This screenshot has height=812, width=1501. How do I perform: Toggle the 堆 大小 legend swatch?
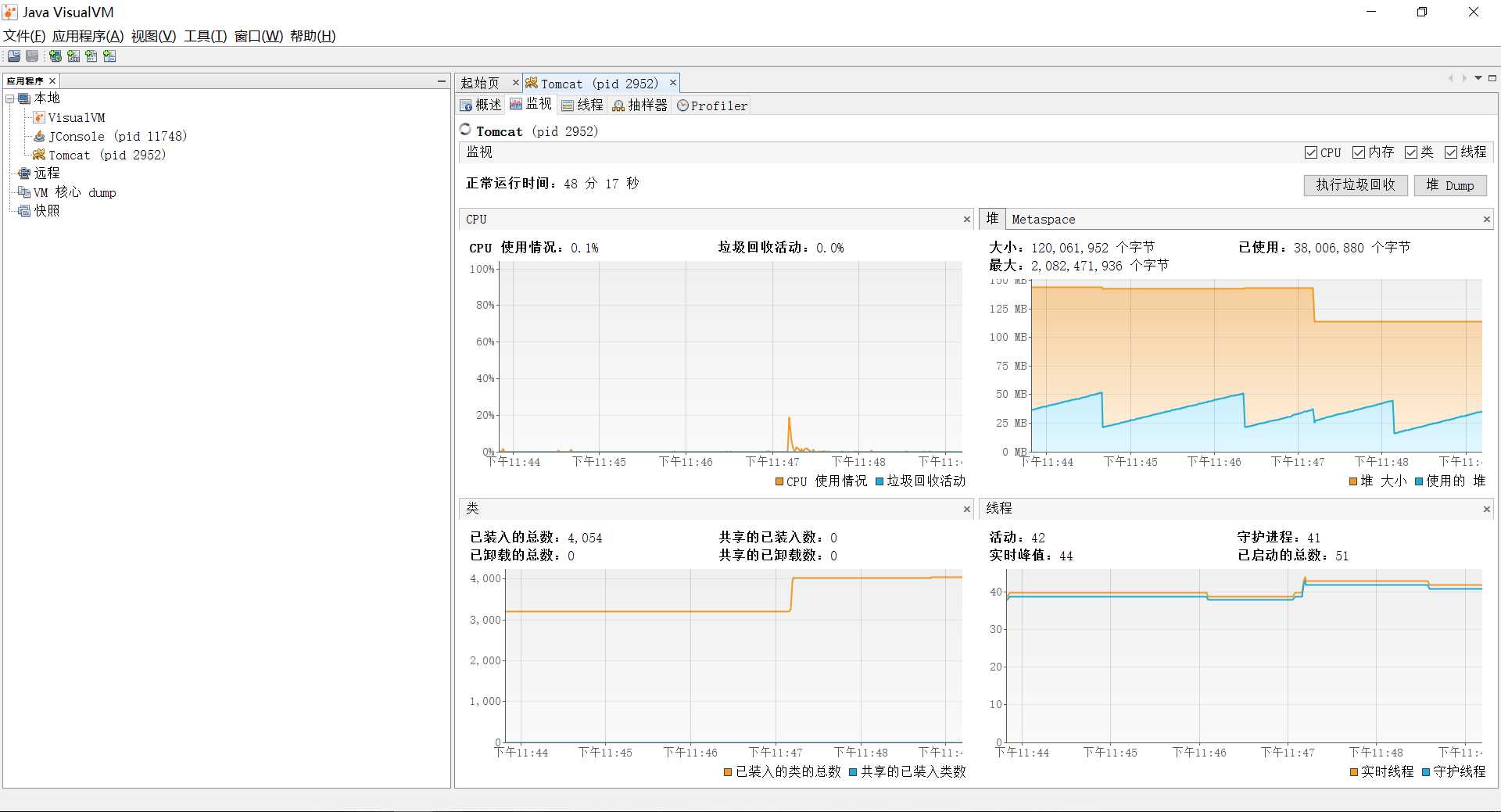click(x=1353, y=481)
